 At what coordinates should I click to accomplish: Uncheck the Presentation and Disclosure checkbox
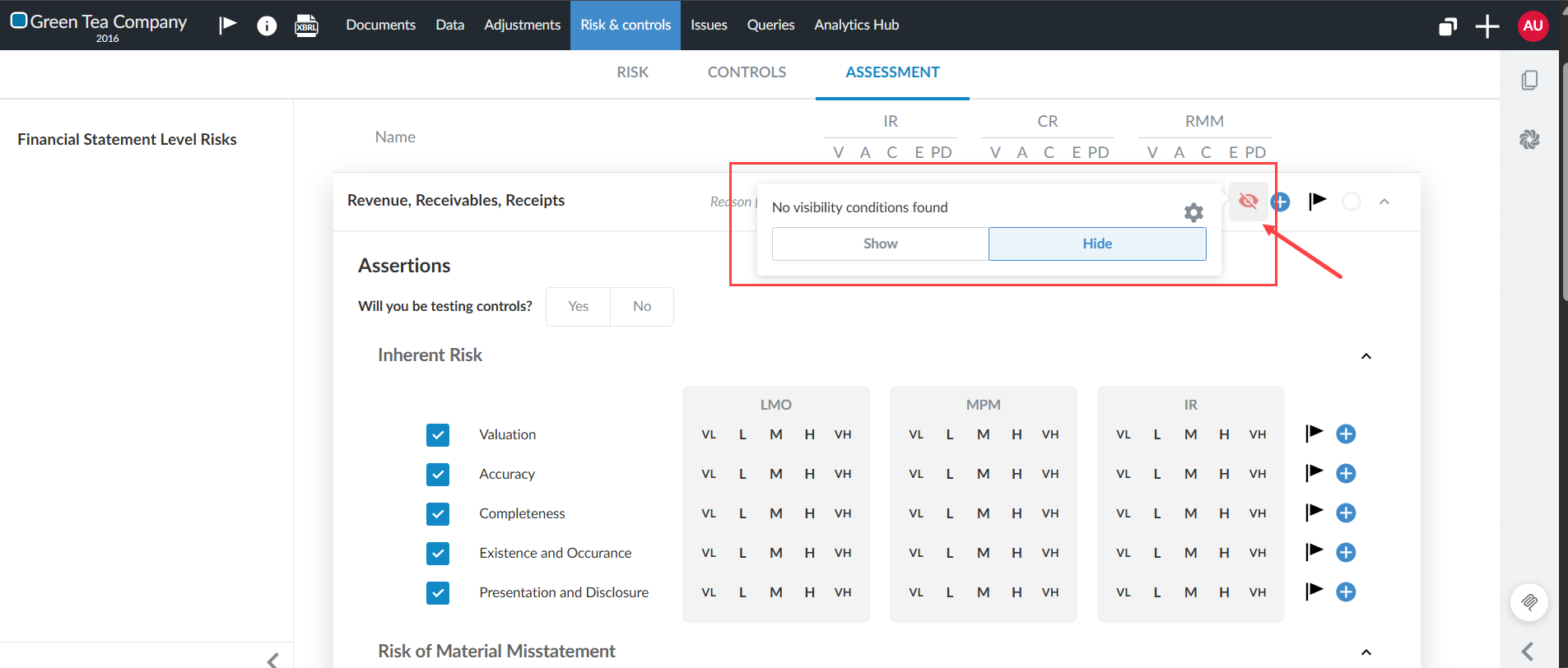click(438, 593)
